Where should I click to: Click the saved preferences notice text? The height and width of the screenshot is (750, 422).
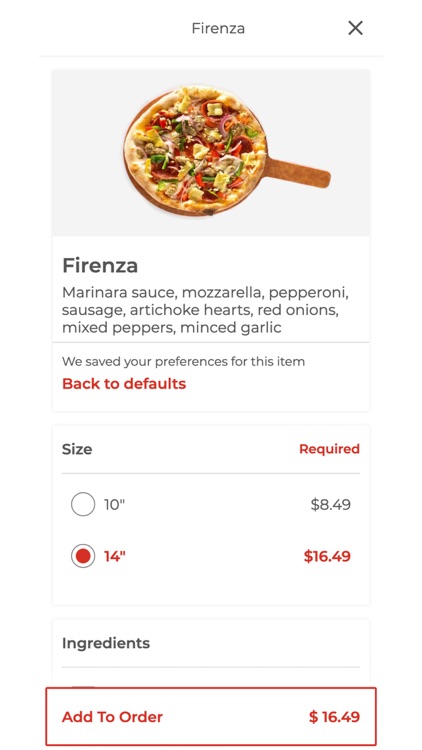183,361
